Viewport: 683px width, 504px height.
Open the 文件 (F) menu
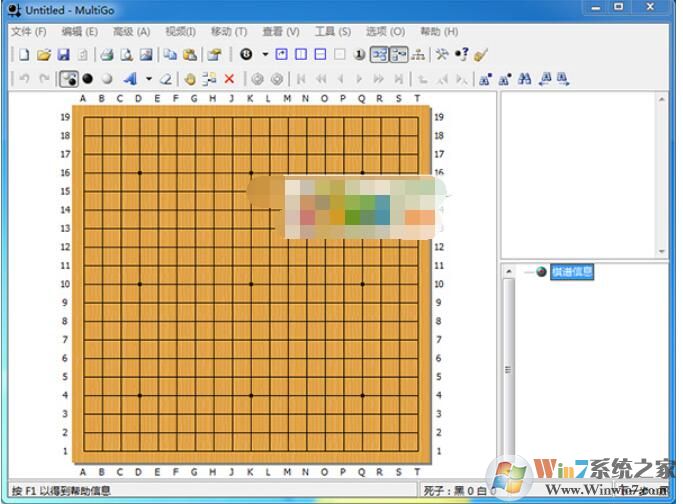point(29,32)
